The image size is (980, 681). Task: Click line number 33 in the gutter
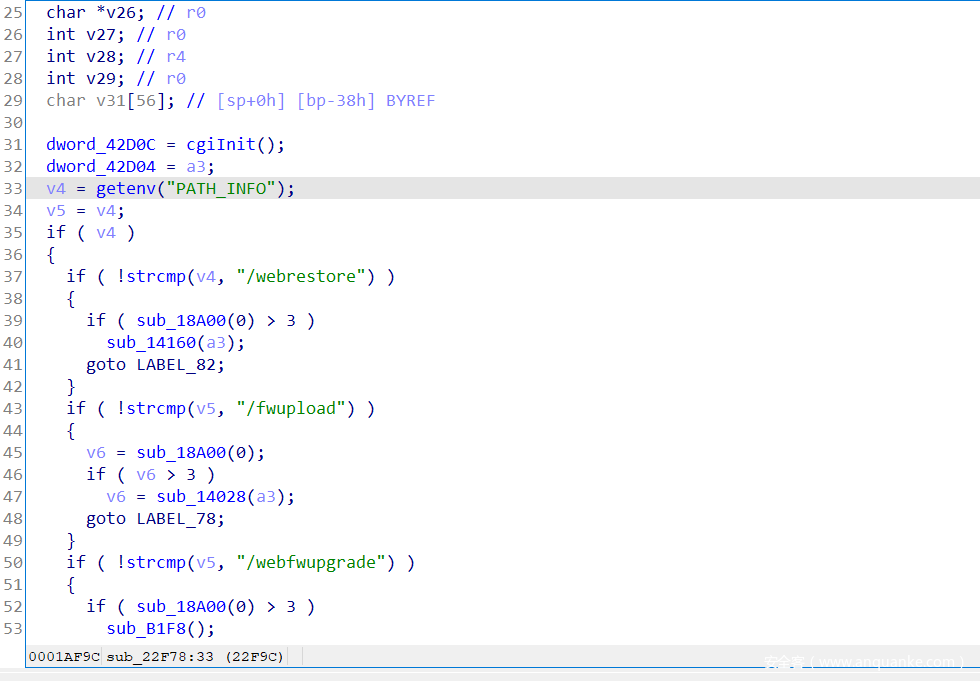(13, 188)
